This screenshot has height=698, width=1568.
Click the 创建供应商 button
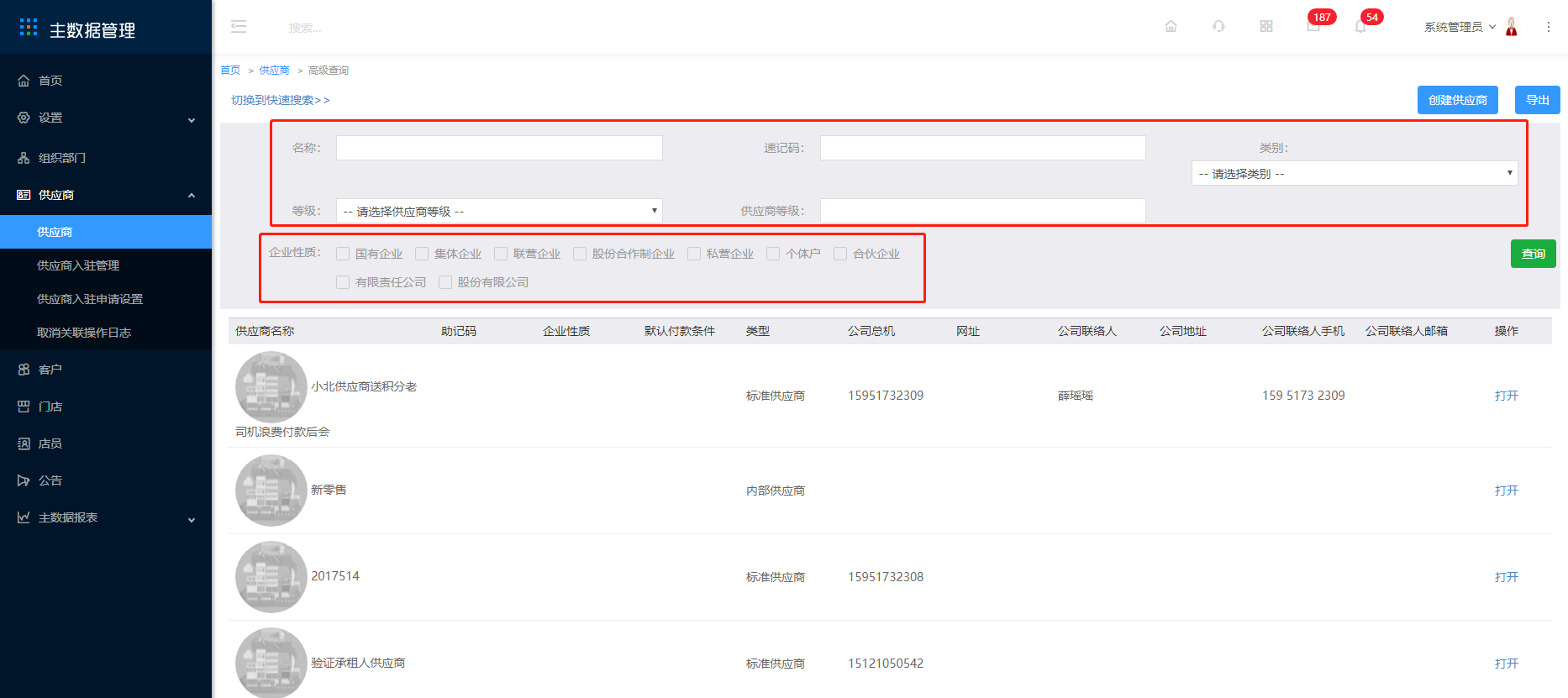click(x=1458, y=100)
